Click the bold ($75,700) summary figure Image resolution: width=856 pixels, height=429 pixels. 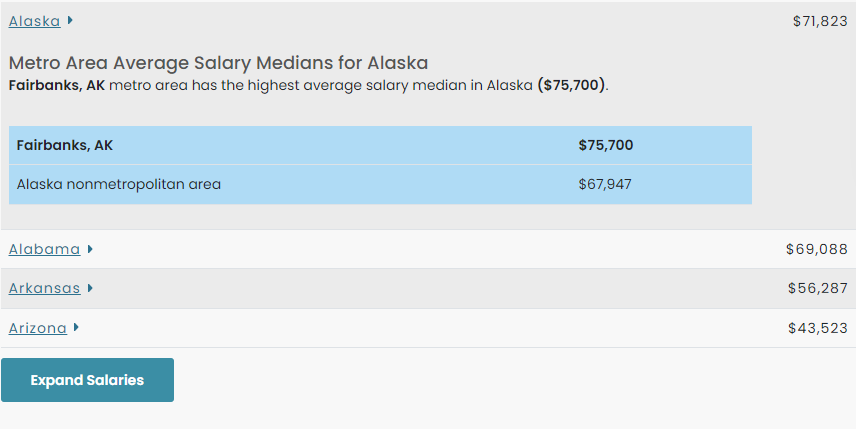click(x=571, y=86)
